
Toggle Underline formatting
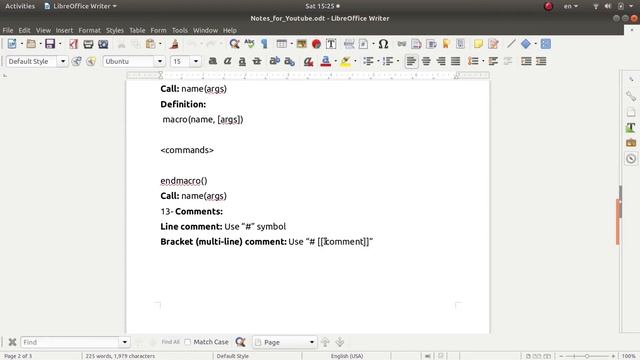(242, 61)
